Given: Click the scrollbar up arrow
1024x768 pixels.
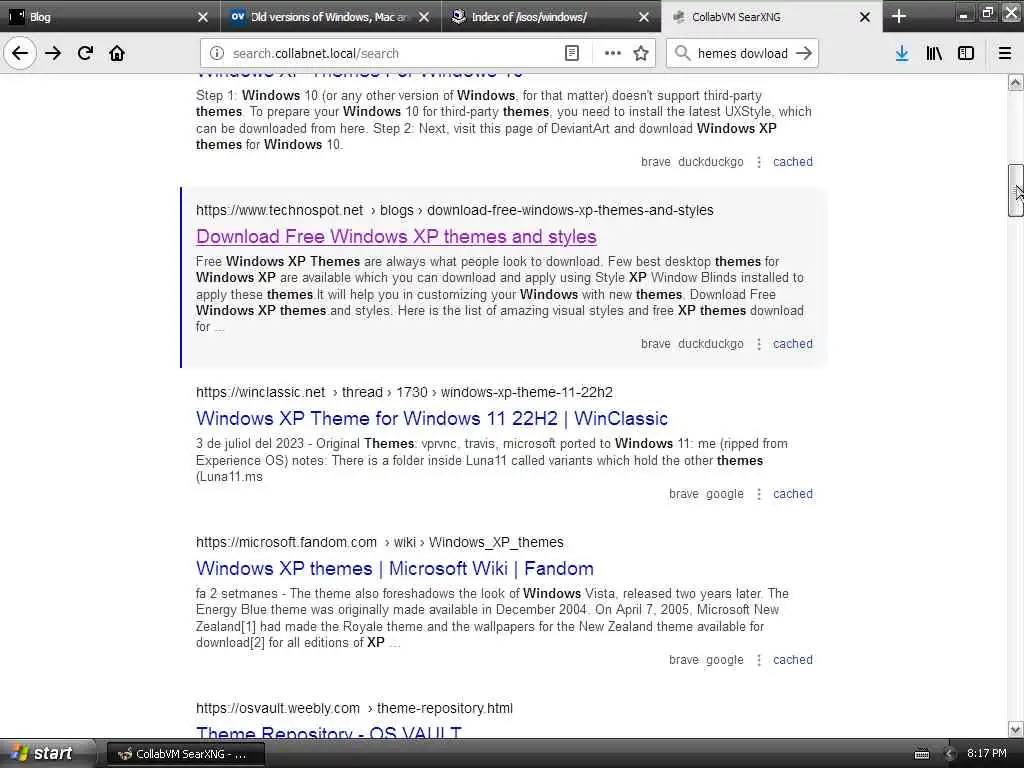Looking at the screenshot, I should (x=1016, y=82).
